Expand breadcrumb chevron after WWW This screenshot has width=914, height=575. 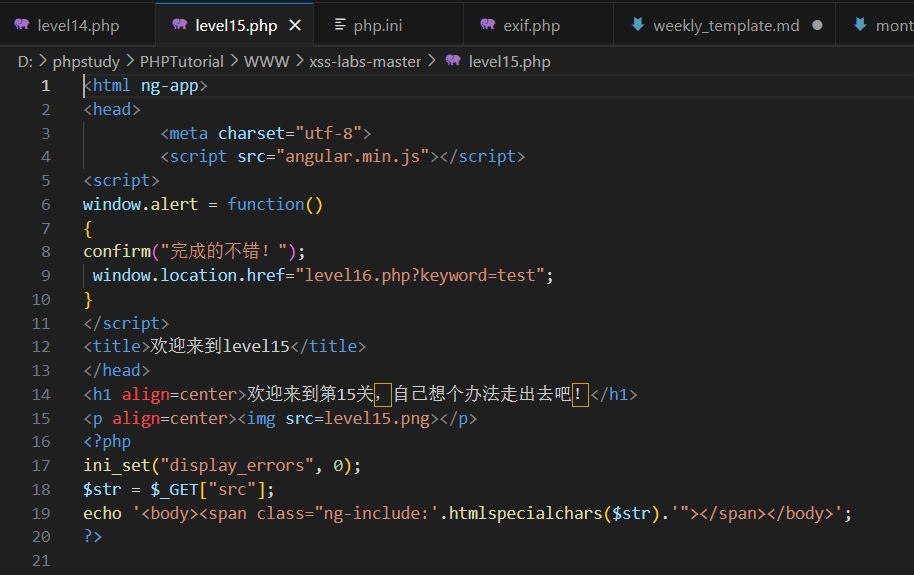pos(299,61)
